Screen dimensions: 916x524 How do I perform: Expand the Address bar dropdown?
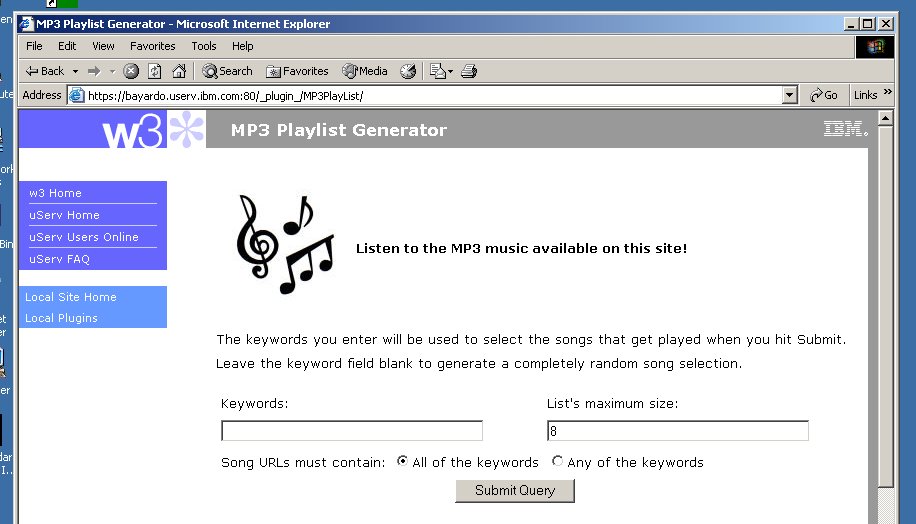click(790, 95)
